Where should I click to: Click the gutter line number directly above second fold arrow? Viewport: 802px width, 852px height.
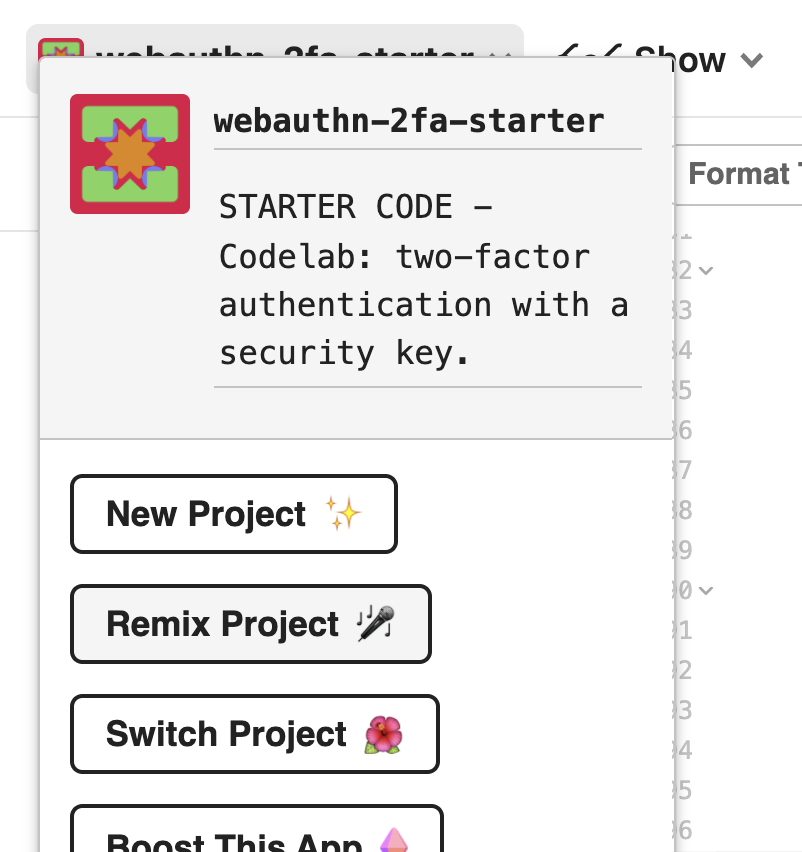[684, 549]
